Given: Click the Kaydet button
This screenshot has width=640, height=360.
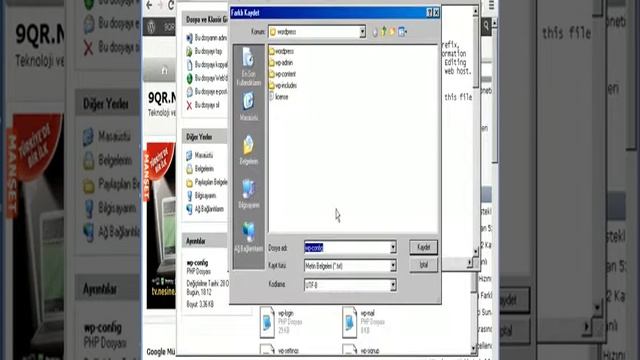Looking at the screenshot, I should [x=424, y=247].
